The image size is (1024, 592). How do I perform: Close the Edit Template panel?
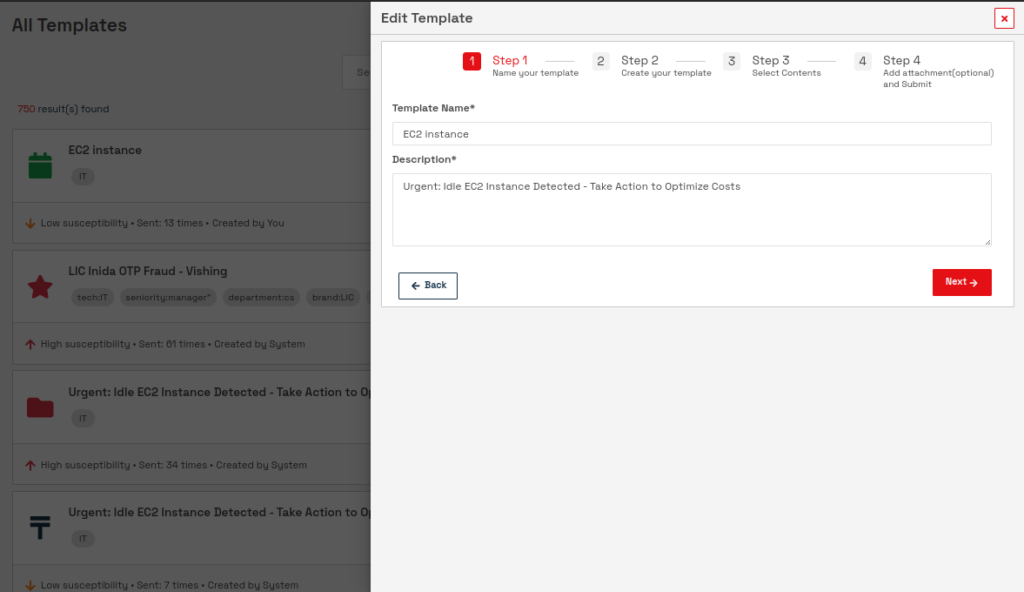(1004, 18)
